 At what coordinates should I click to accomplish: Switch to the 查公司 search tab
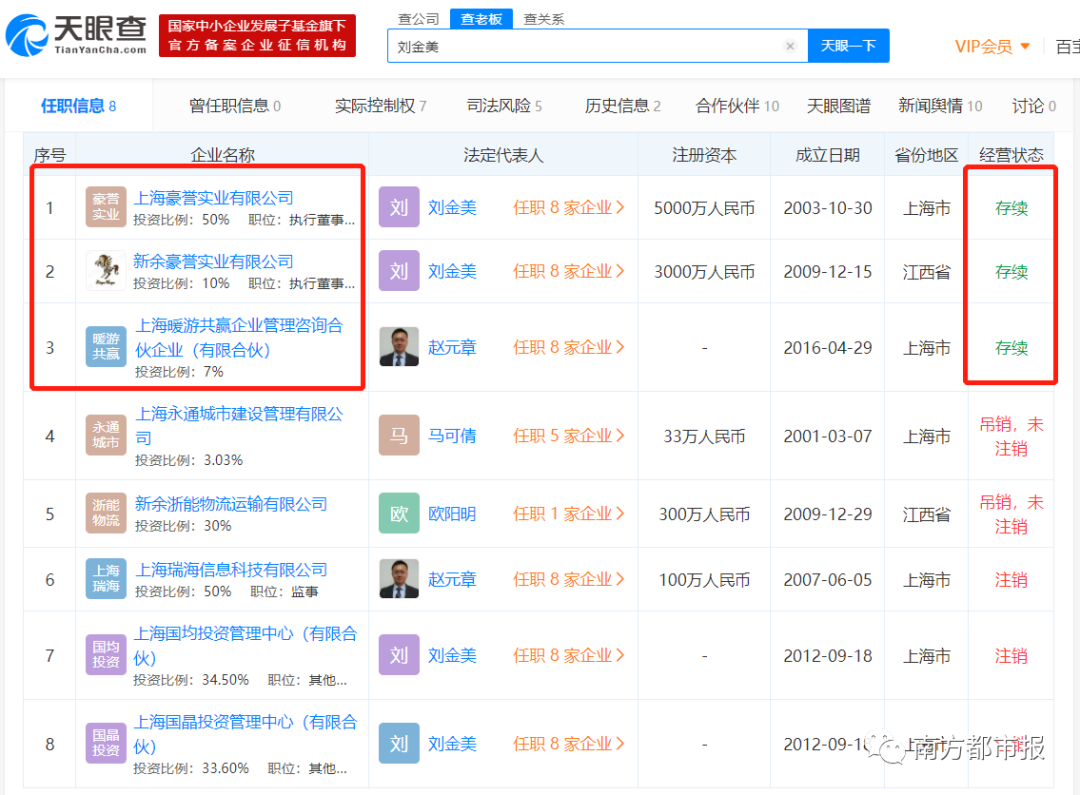tap(418, 19)
